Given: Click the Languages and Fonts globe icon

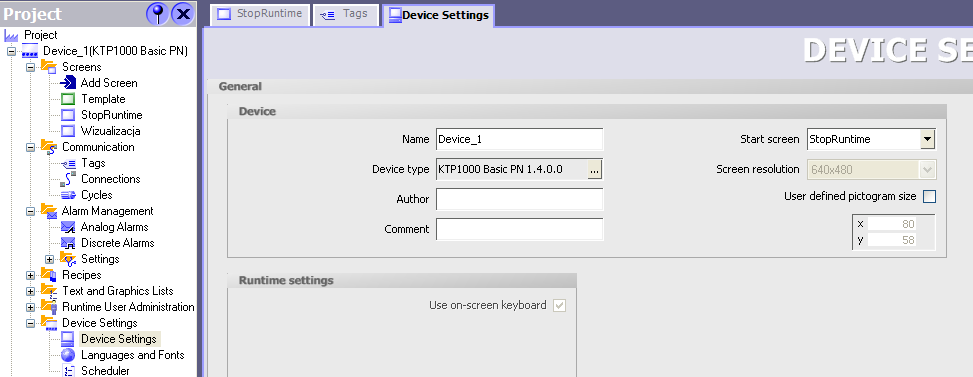Looking at the screenshot, I should coord(68,355).
